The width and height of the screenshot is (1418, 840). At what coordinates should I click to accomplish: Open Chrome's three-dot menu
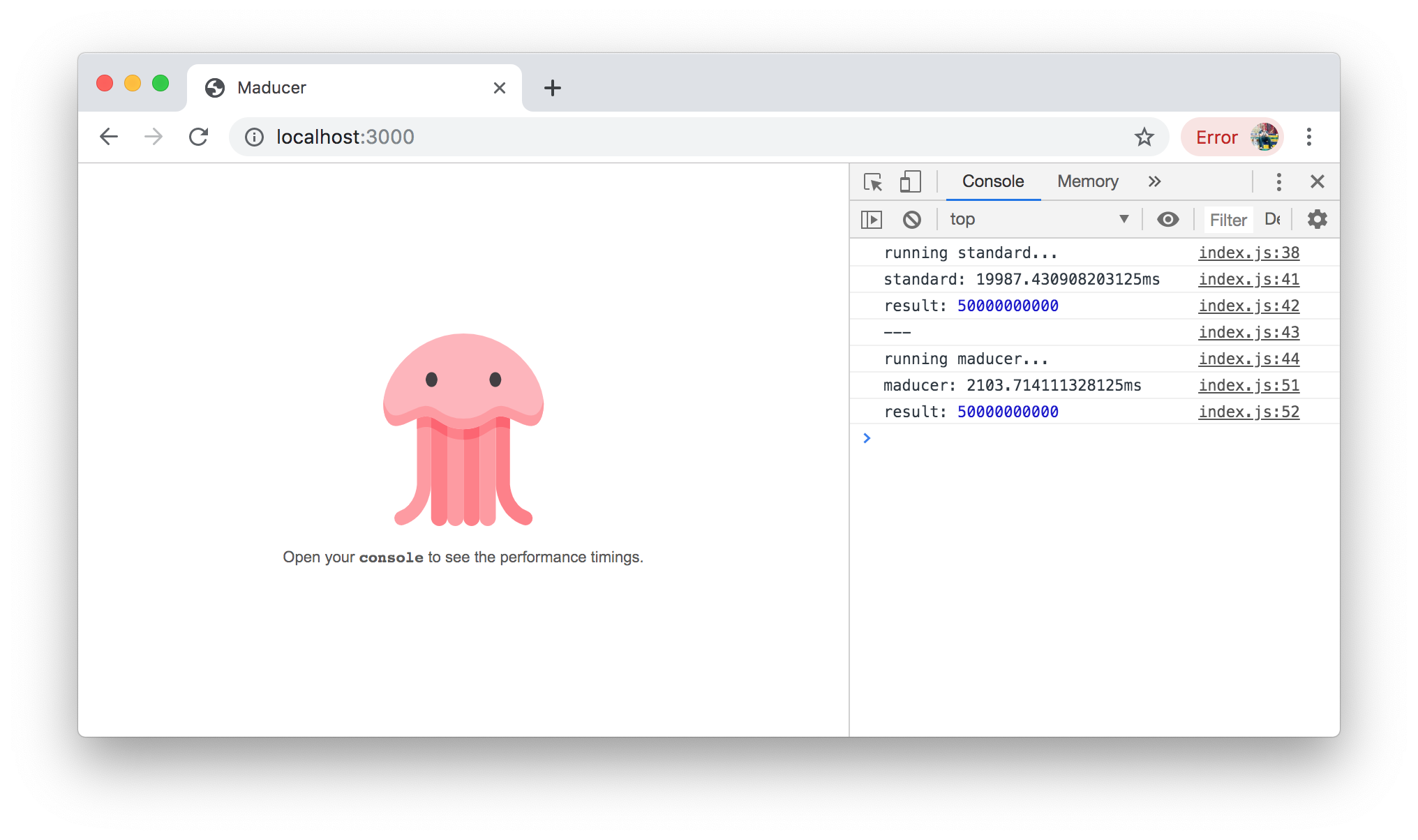[x=1309, y=137]
